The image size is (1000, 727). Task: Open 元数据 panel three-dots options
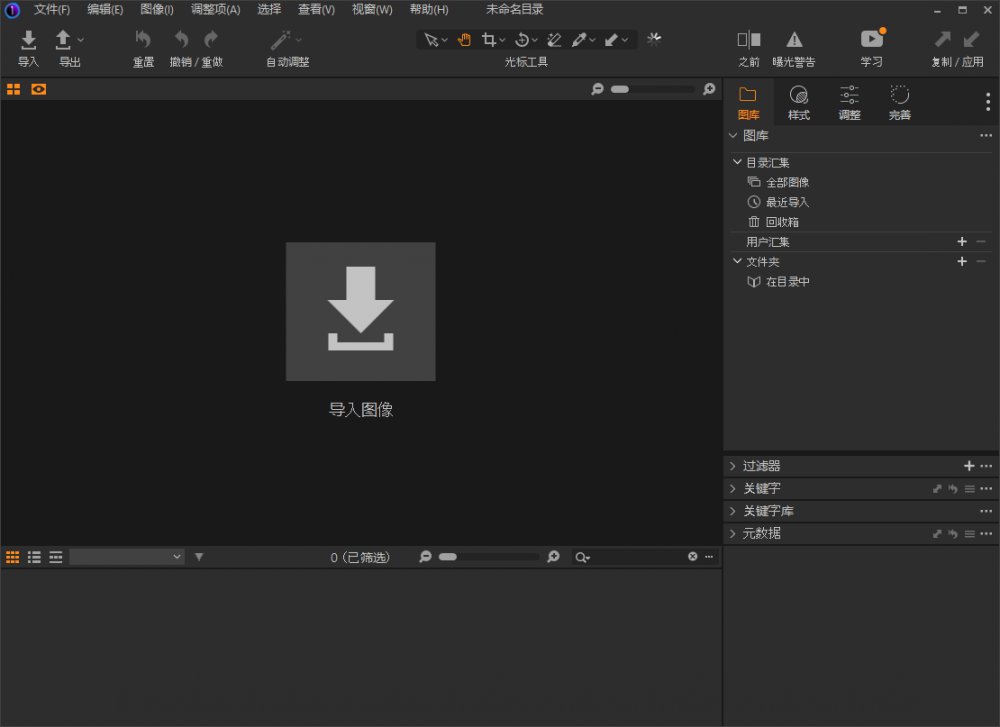986,534
